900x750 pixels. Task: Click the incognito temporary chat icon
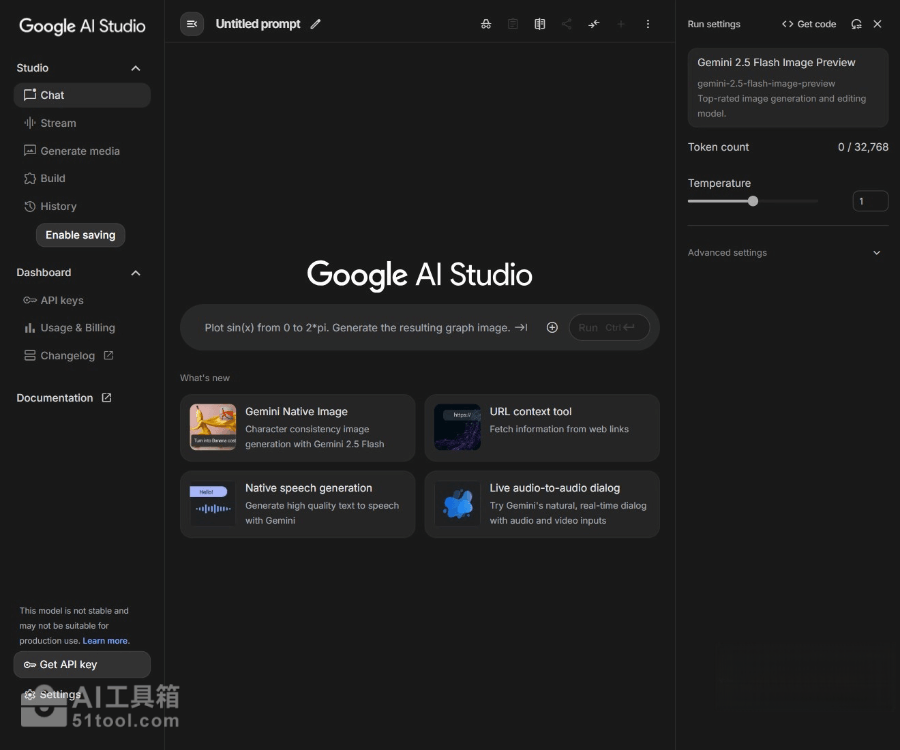point(486,24)
